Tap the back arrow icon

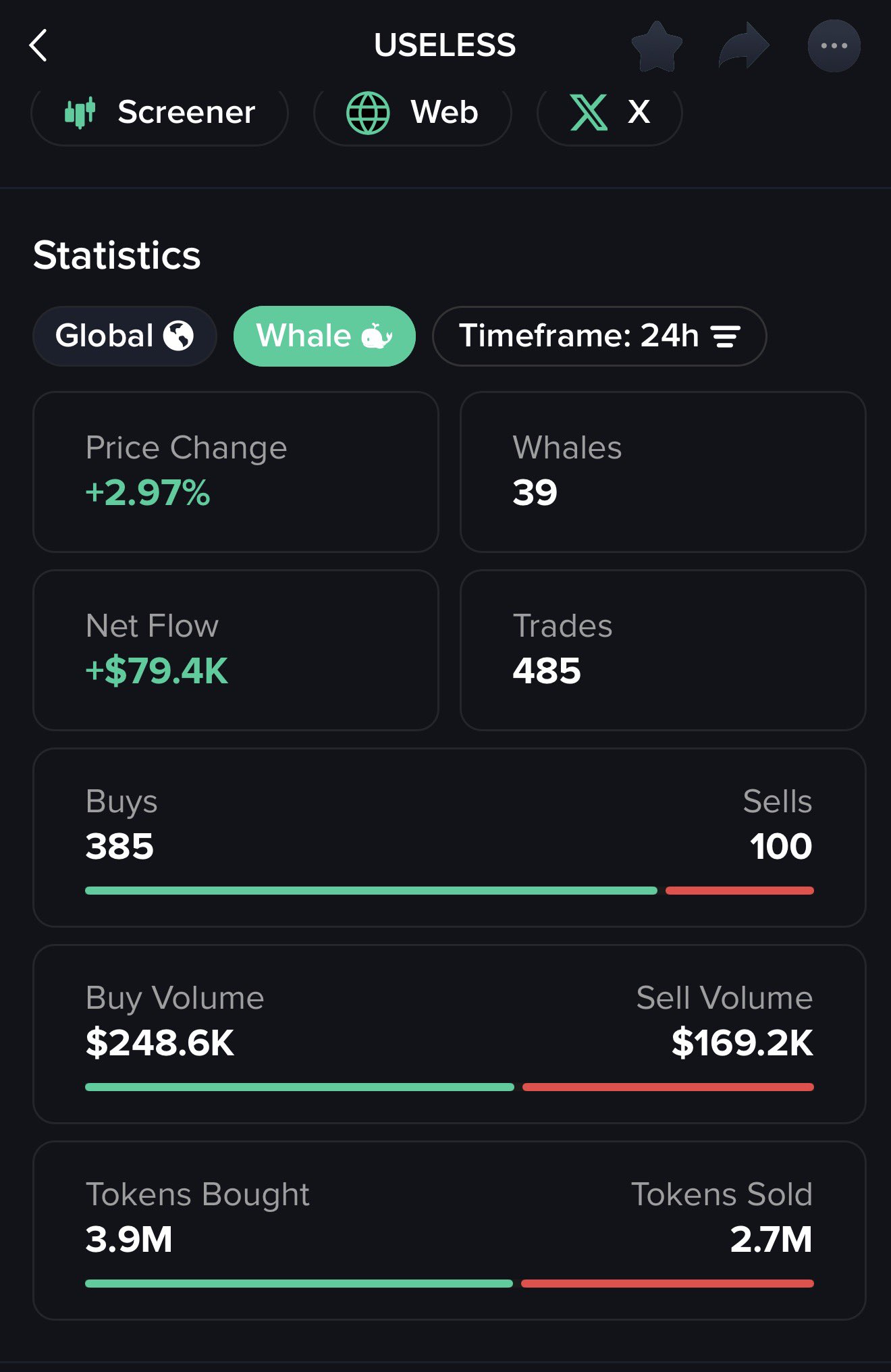click(x=39, y=45)
